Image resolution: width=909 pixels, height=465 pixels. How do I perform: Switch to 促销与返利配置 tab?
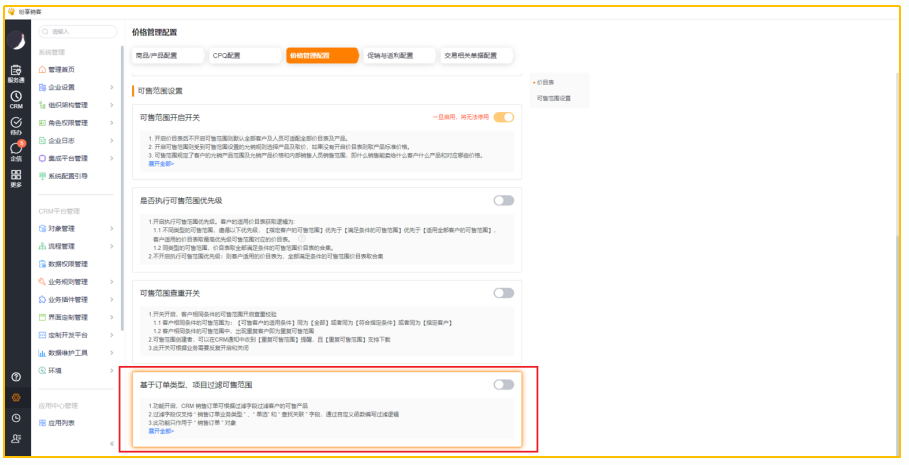[x=400, y=56]
